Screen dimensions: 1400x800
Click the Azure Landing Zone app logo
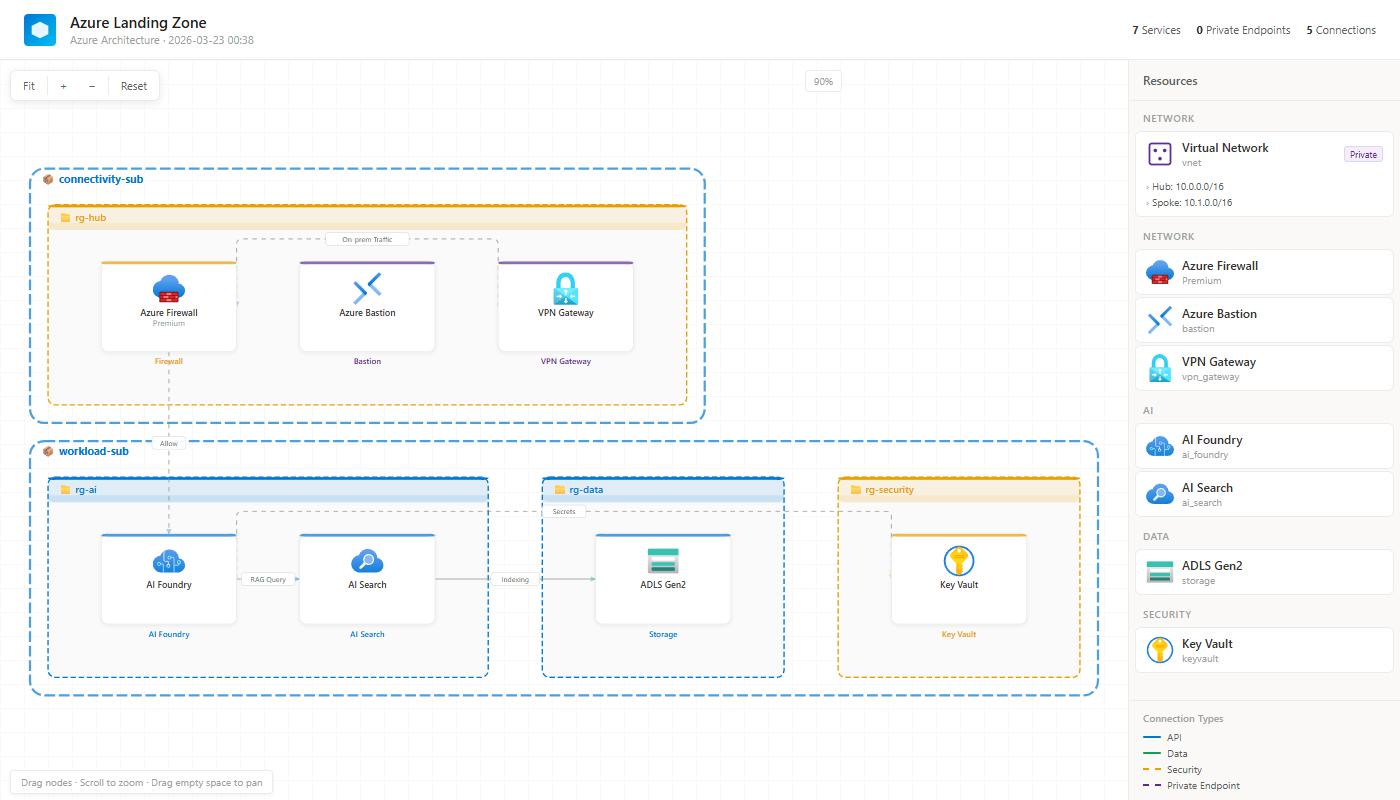(x=40, y=30)
